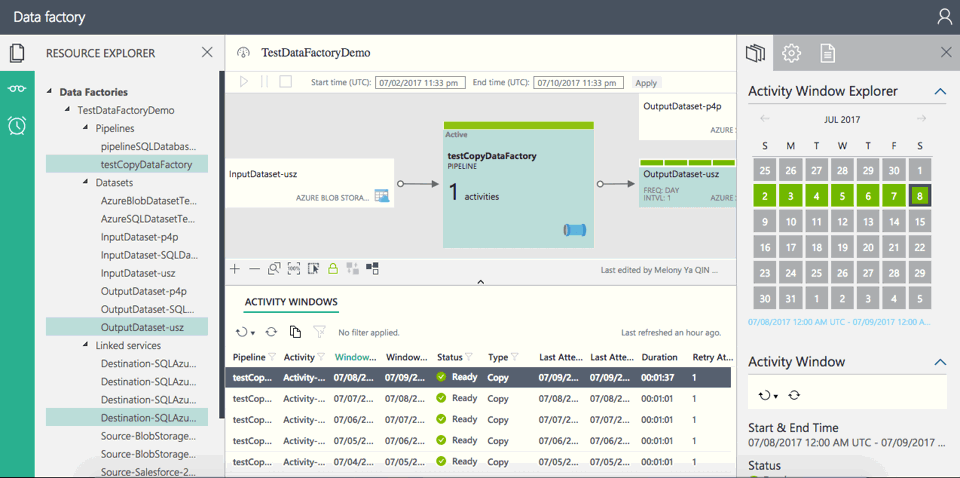This screenshot has height=478, width=960.
Task: Click the auto-layout arrange icon
Action: pos(352,268)
